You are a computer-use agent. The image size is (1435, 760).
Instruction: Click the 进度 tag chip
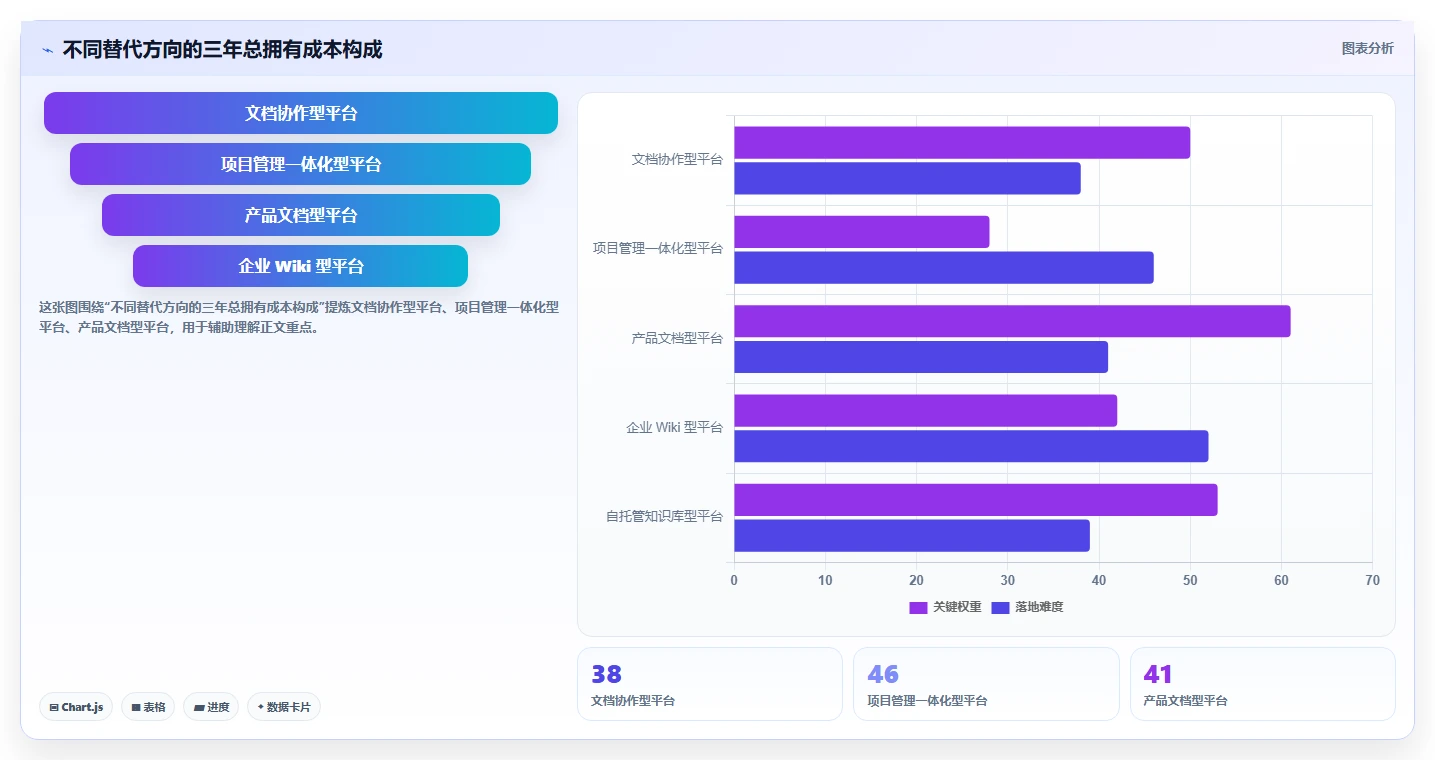pyautogui.click(x=211, y=707)
